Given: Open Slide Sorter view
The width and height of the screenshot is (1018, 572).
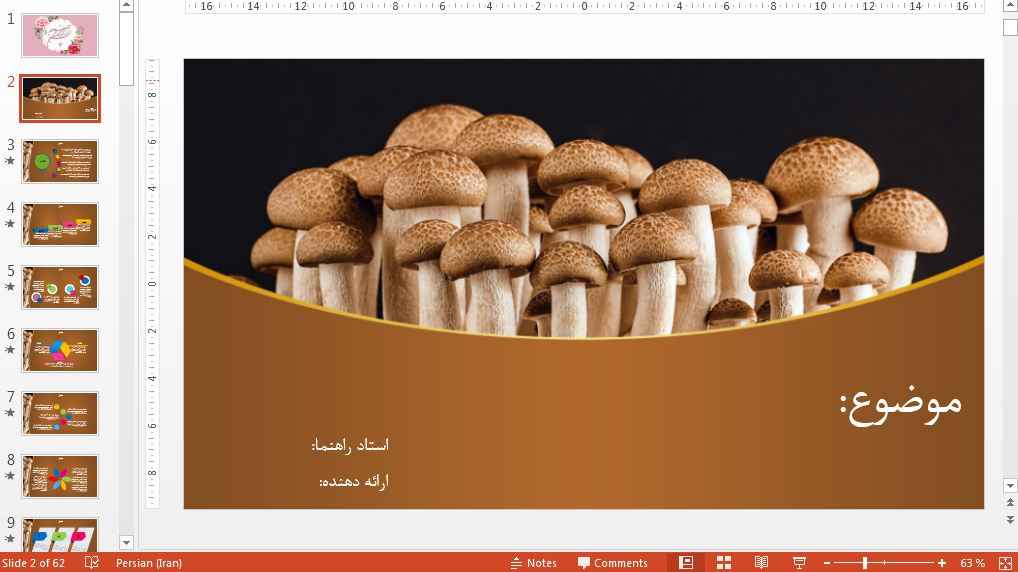Looking at the screenshot, I should (x=724, y=563).
